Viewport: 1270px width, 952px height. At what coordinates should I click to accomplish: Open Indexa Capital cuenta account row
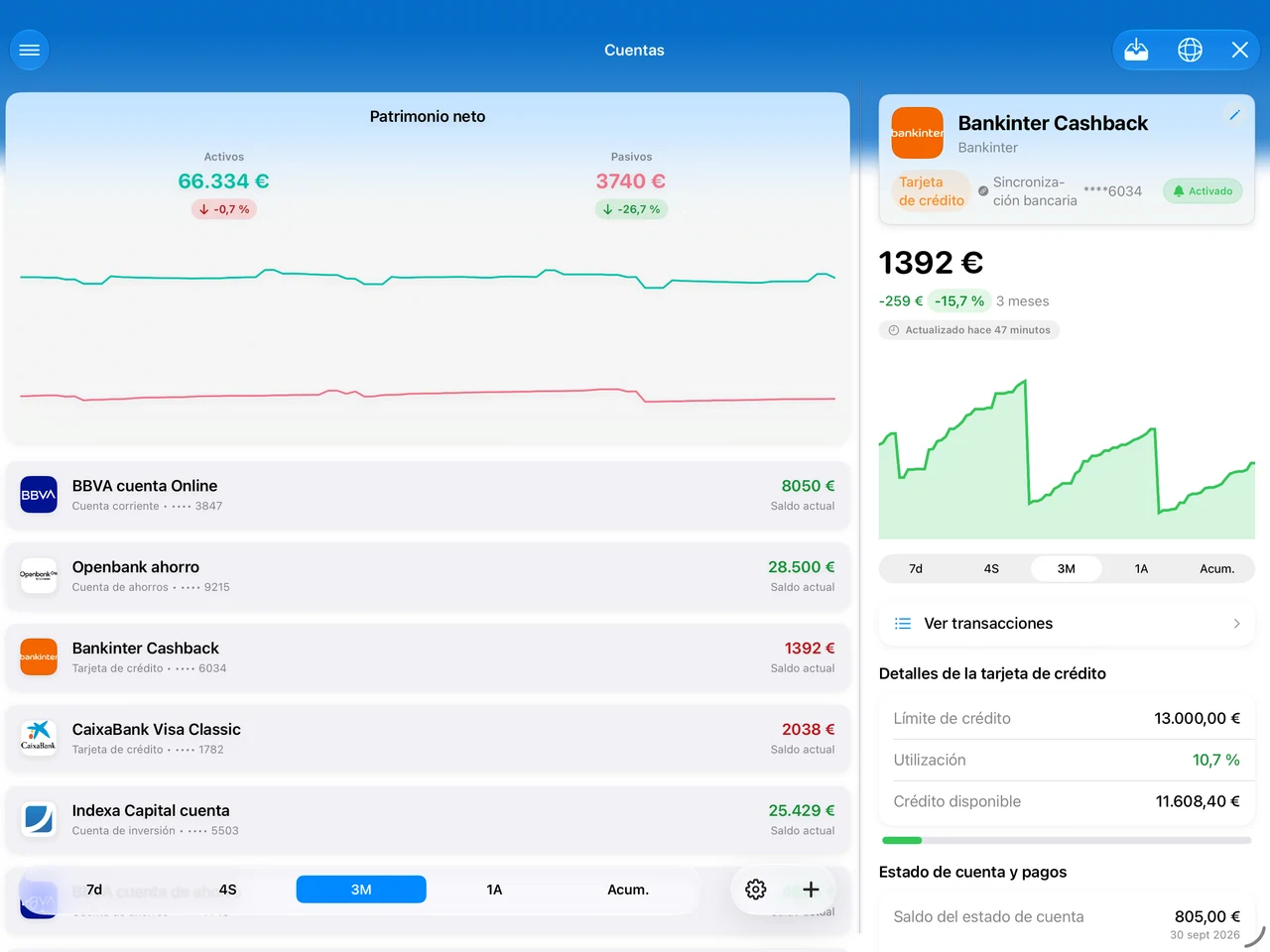pos(428,820)
